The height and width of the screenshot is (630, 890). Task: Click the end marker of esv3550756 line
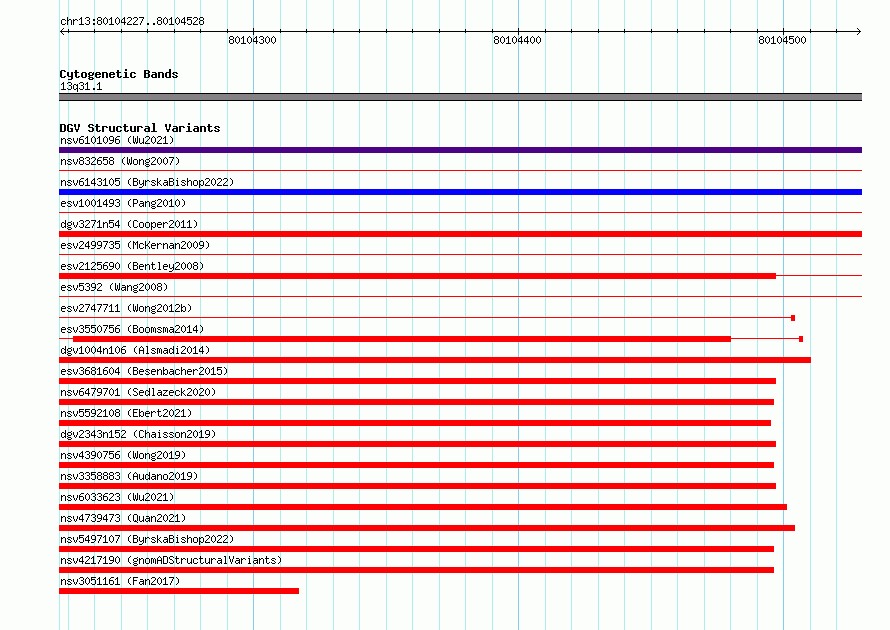[x=801, y=339]
